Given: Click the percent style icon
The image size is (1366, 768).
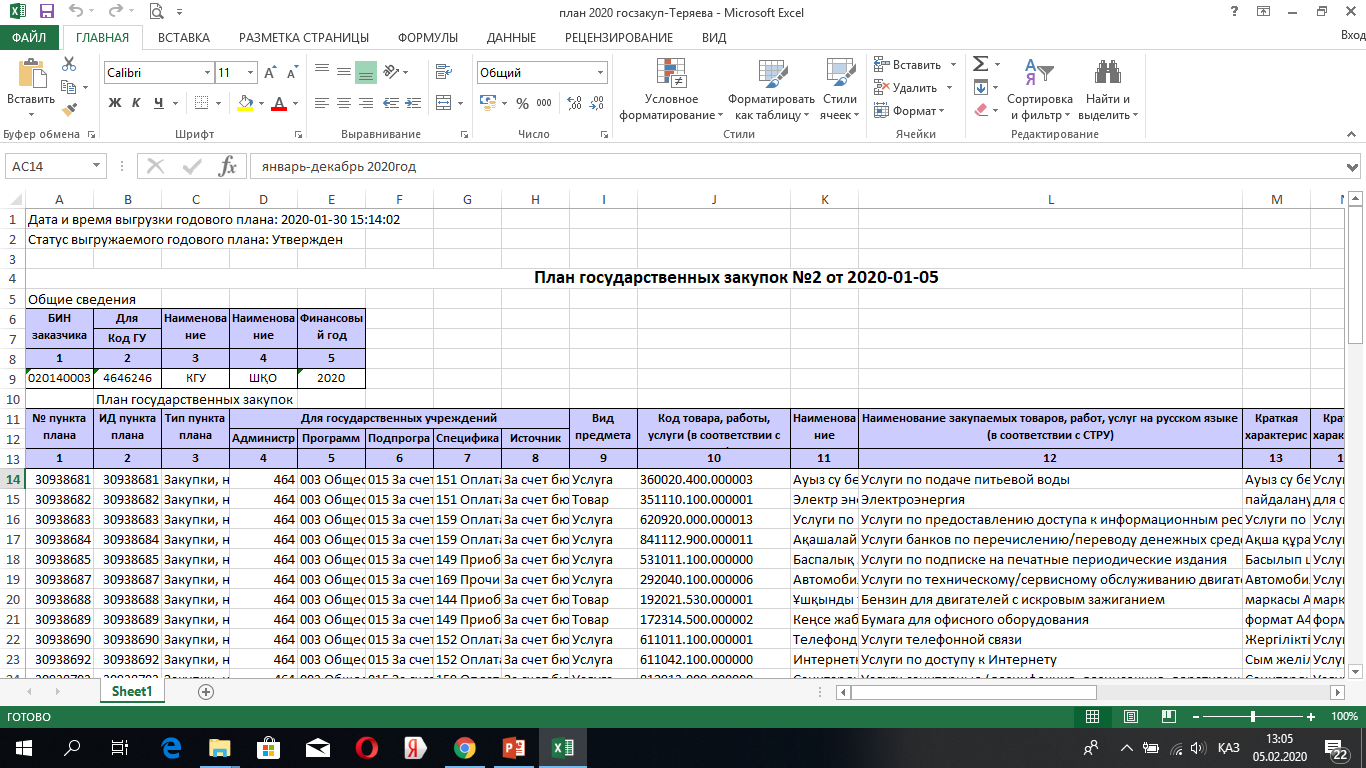Looking at the screenshot, I should [522, 103].
